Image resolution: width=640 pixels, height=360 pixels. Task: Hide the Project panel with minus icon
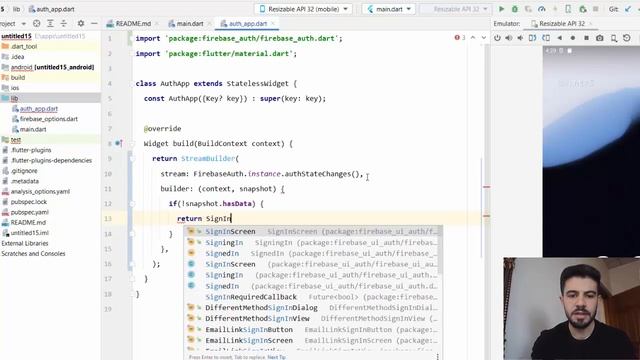(94, 24)
